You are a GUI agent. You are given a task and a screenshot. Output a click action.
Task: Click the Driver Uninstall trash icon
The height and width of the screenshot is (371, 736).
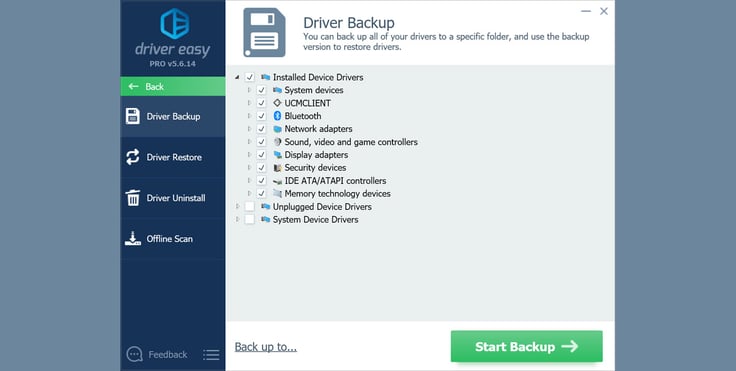pos(133,198)
